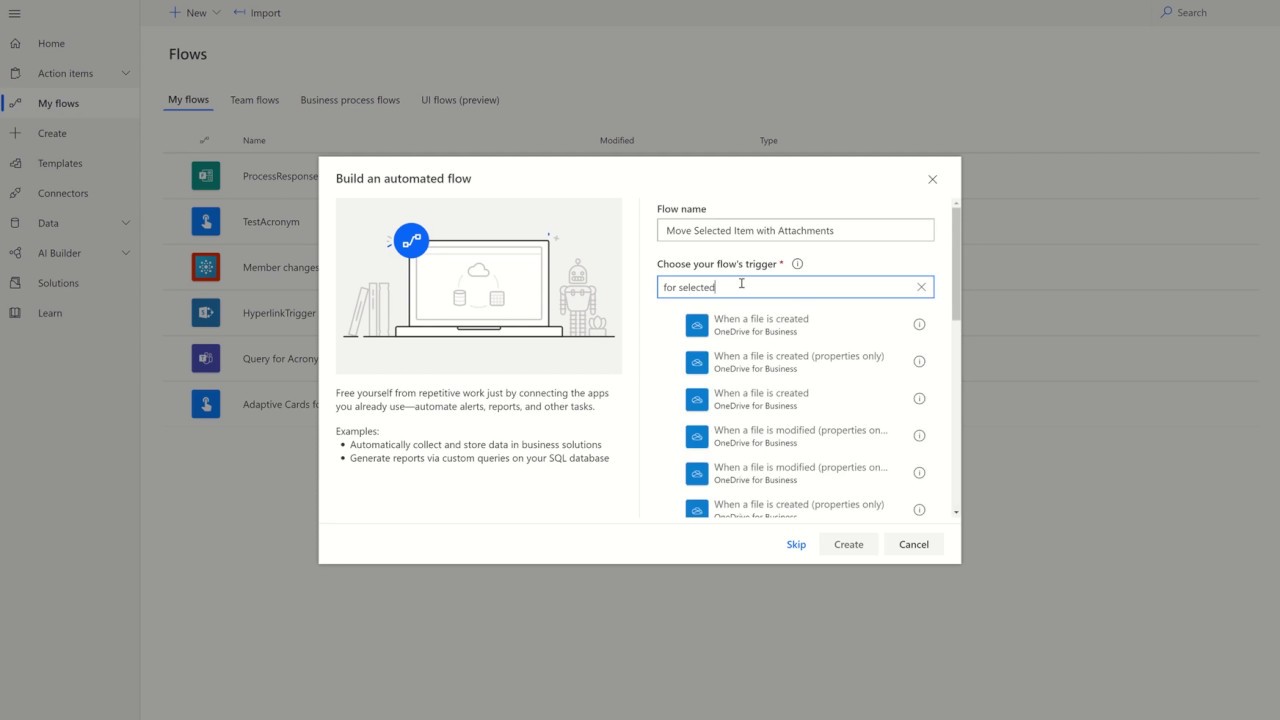The height and width of the screenshot is (720, 1280).
Task: Click the Create plus icon in sidebar
Action: click(x=15, y=133)
